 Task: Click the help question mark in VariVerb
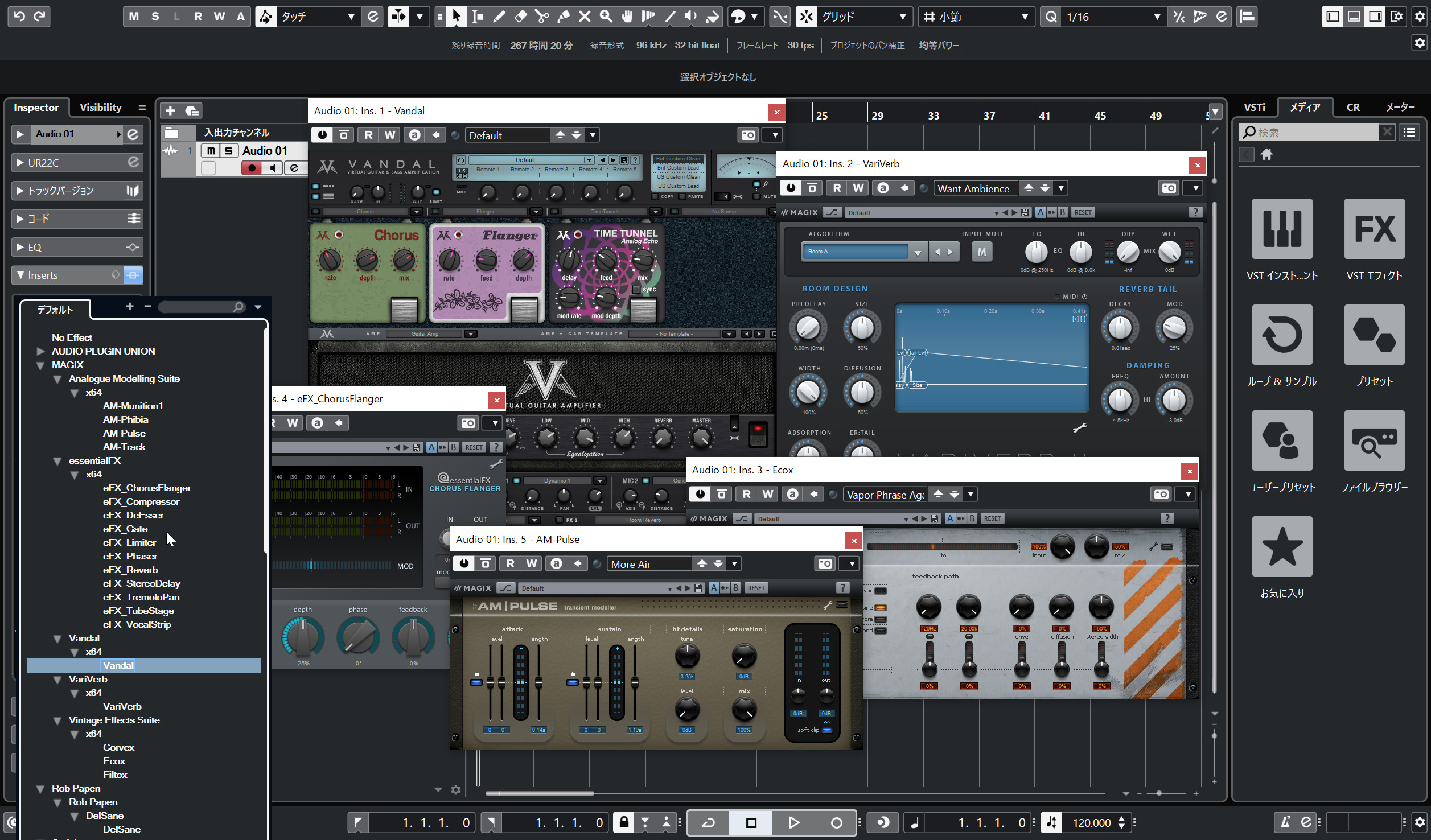click(x=1195, y=212)
